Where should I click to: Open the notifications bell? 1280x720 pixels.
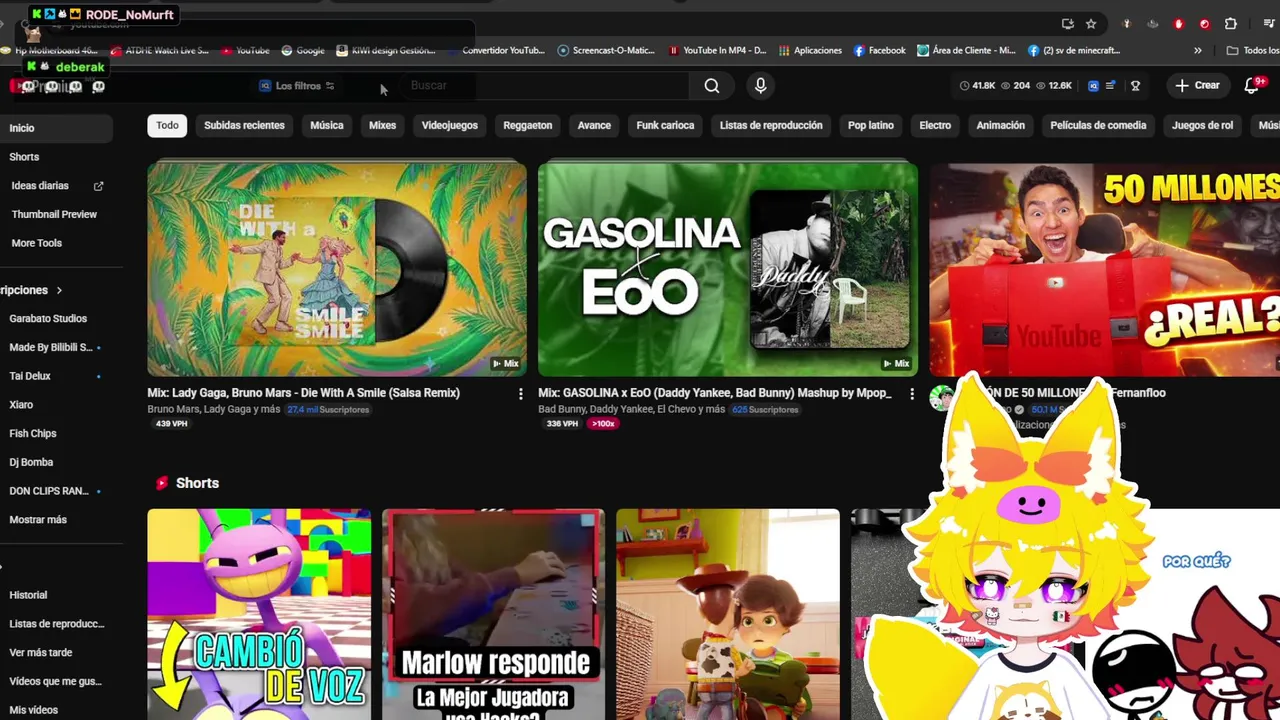click(x=1252, y=86)
